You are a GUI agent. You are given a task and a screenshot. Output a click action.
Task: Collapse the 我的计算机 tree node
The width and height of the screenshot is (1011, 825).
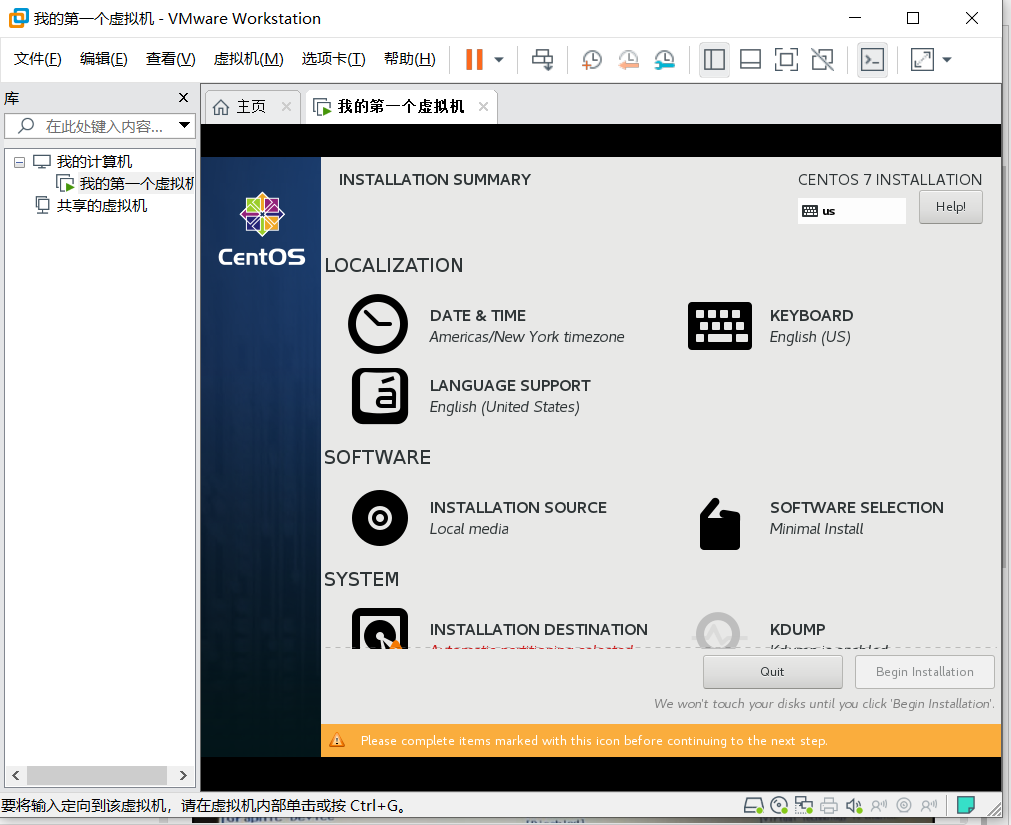click(x=19, y=162)
